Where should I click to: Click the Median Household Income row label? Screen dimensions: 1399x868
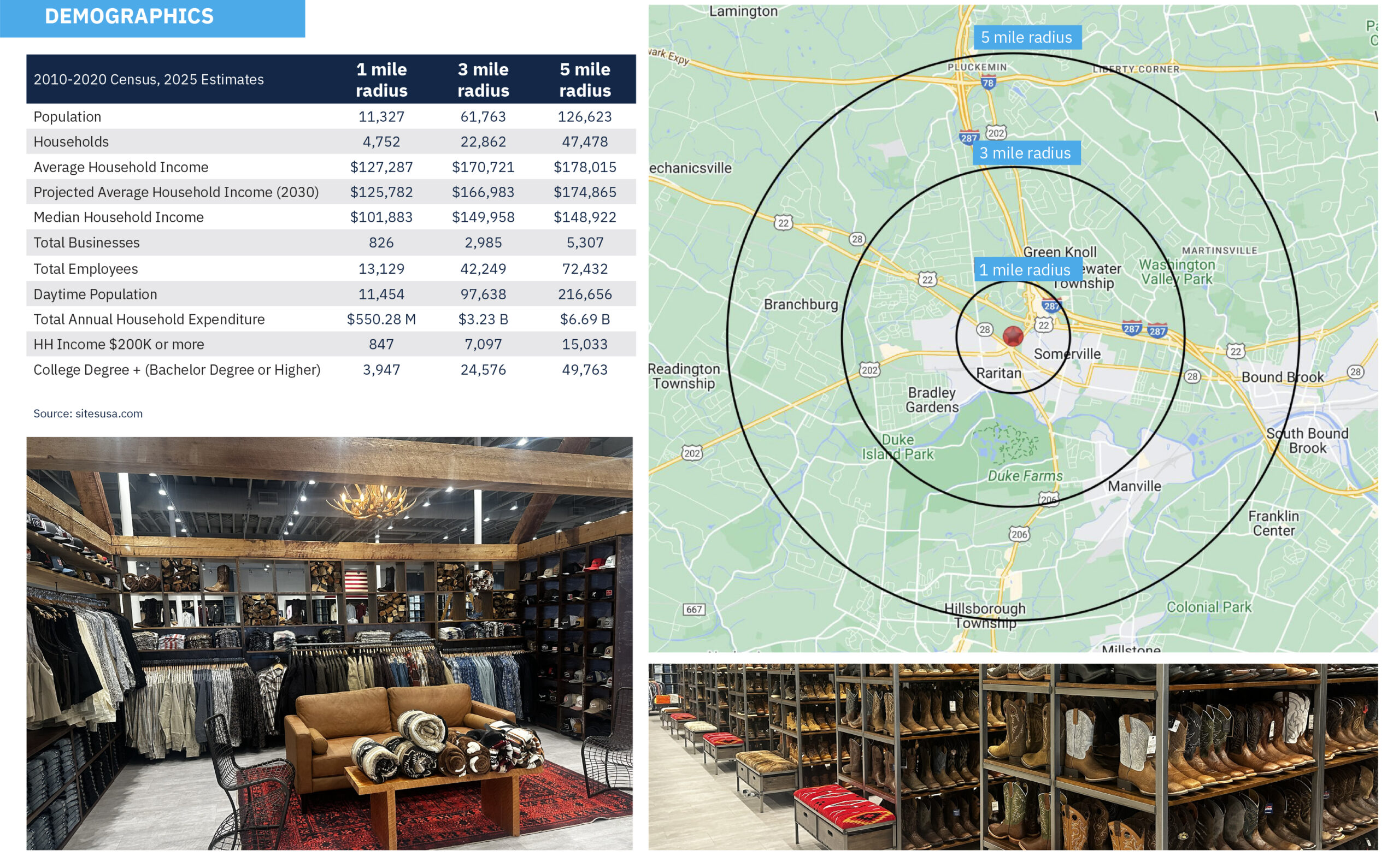click(118, 217)
